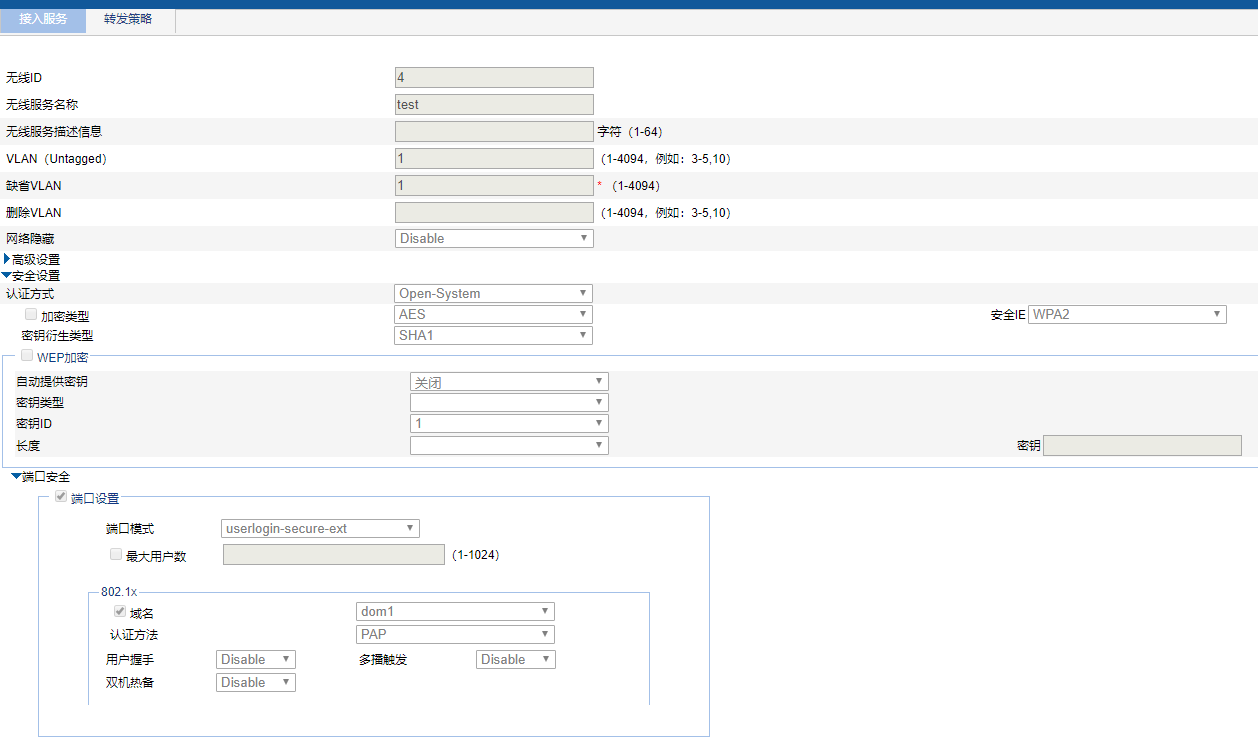Open the 用户握手 dropdown

pos(256,659)
